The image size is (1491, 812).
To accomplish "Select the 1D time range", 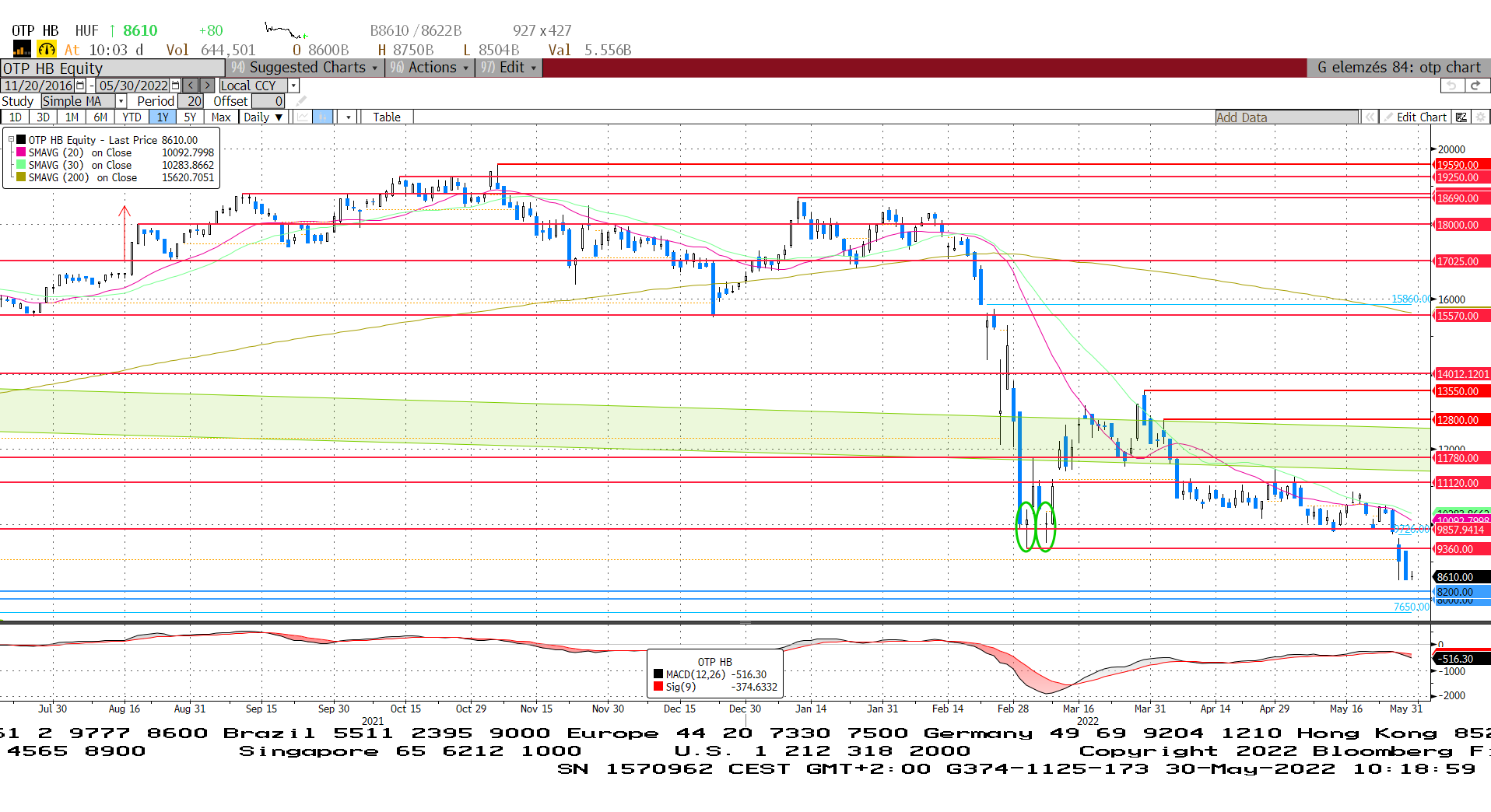I will pyautogui.click(x=15, y=117).
